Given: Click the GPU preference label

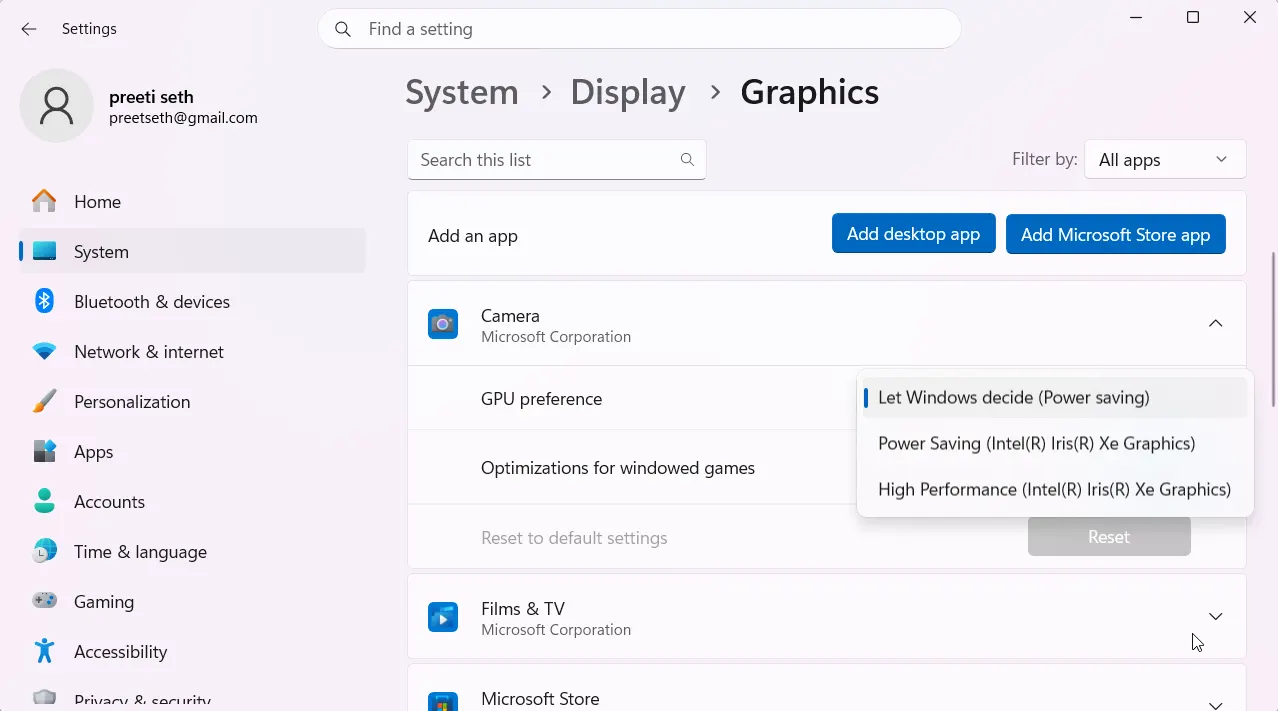Looking at the screenshot, I should coord(541,399).
